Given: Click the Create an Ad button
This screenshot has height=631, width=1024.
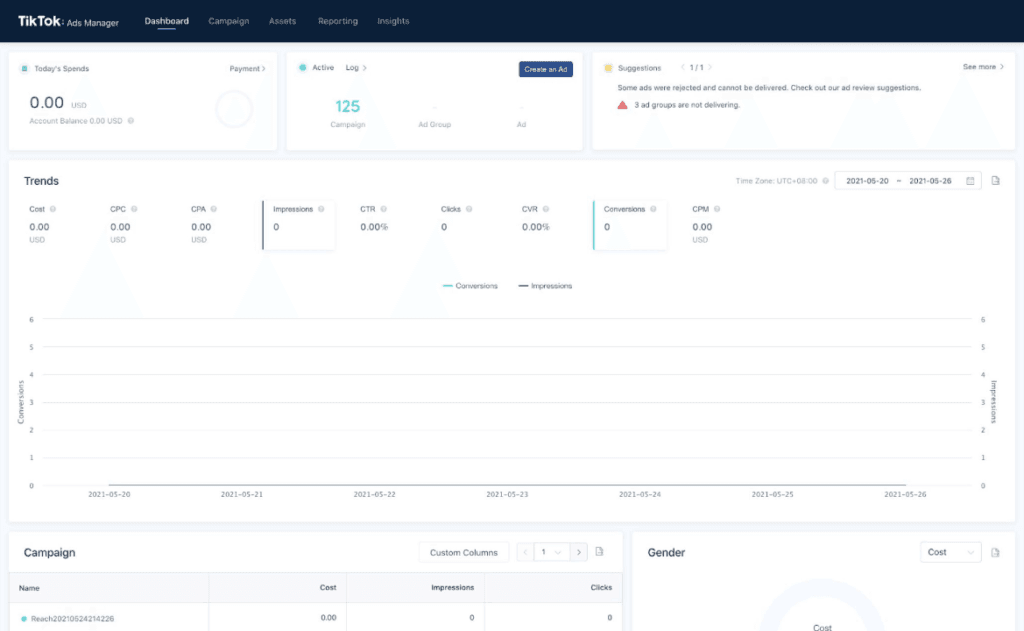Looking at the screenshot, I should click(545, 69).
